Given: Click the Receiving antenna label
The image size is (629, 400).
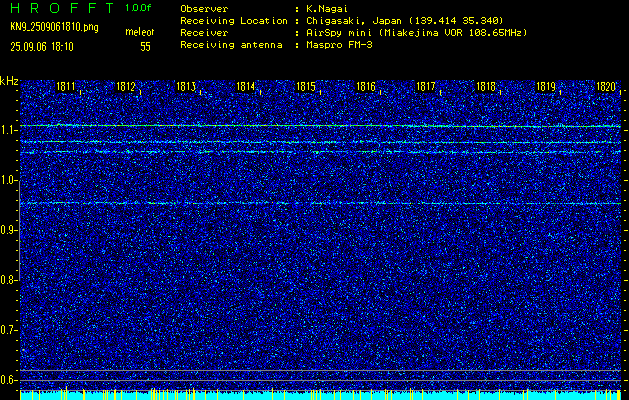Looking at the screenshot, I should [231, 45].
